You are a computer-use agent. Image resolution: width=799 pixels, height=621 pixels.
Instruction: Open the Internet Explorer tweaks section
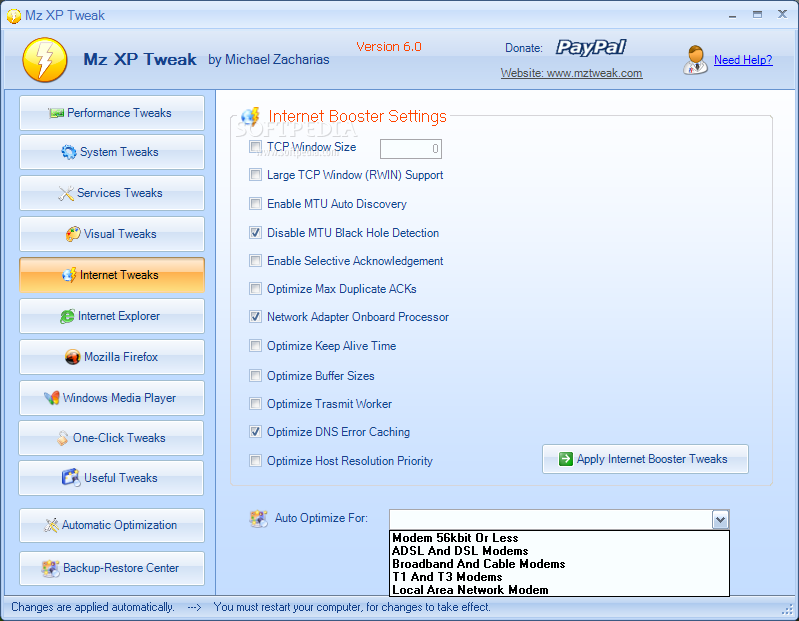pos(112,316)
